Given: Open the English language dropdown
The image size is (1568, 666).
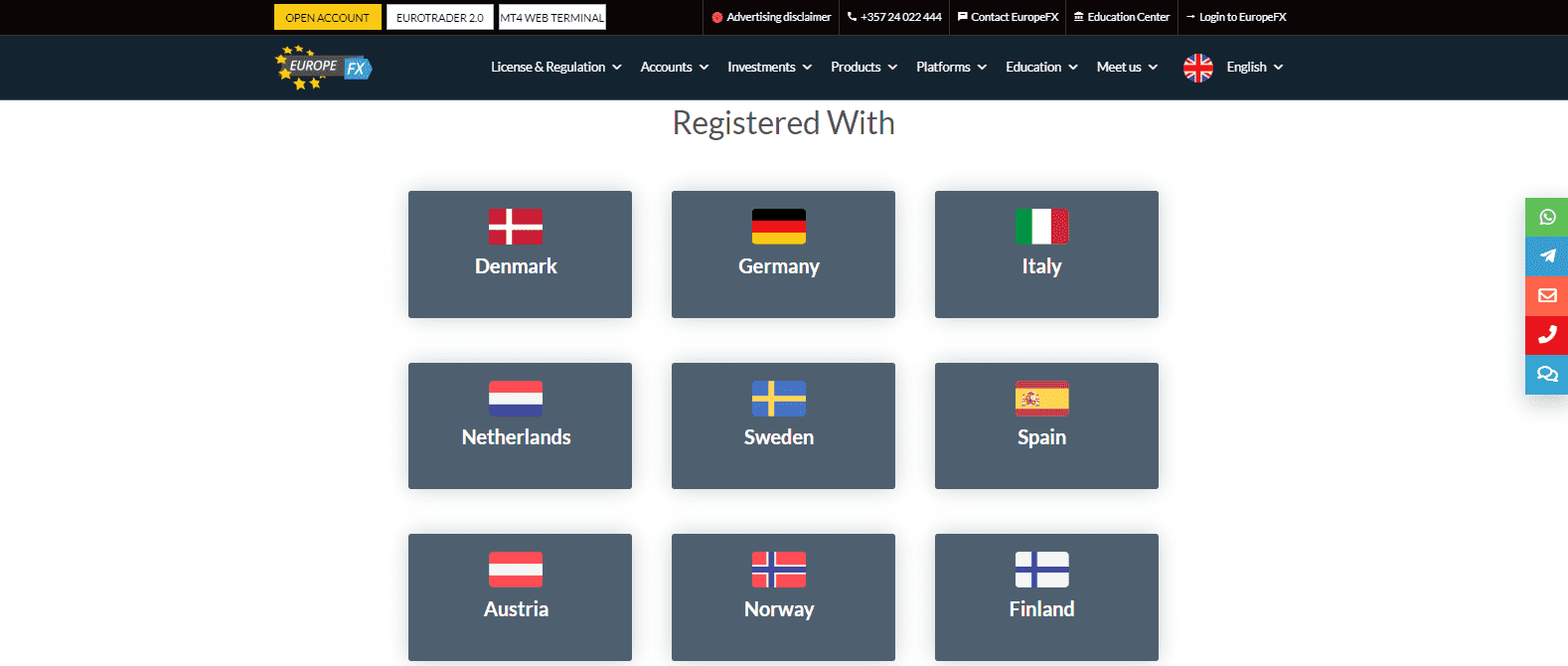Looking at the screenshot, I should click(1254, 68).
